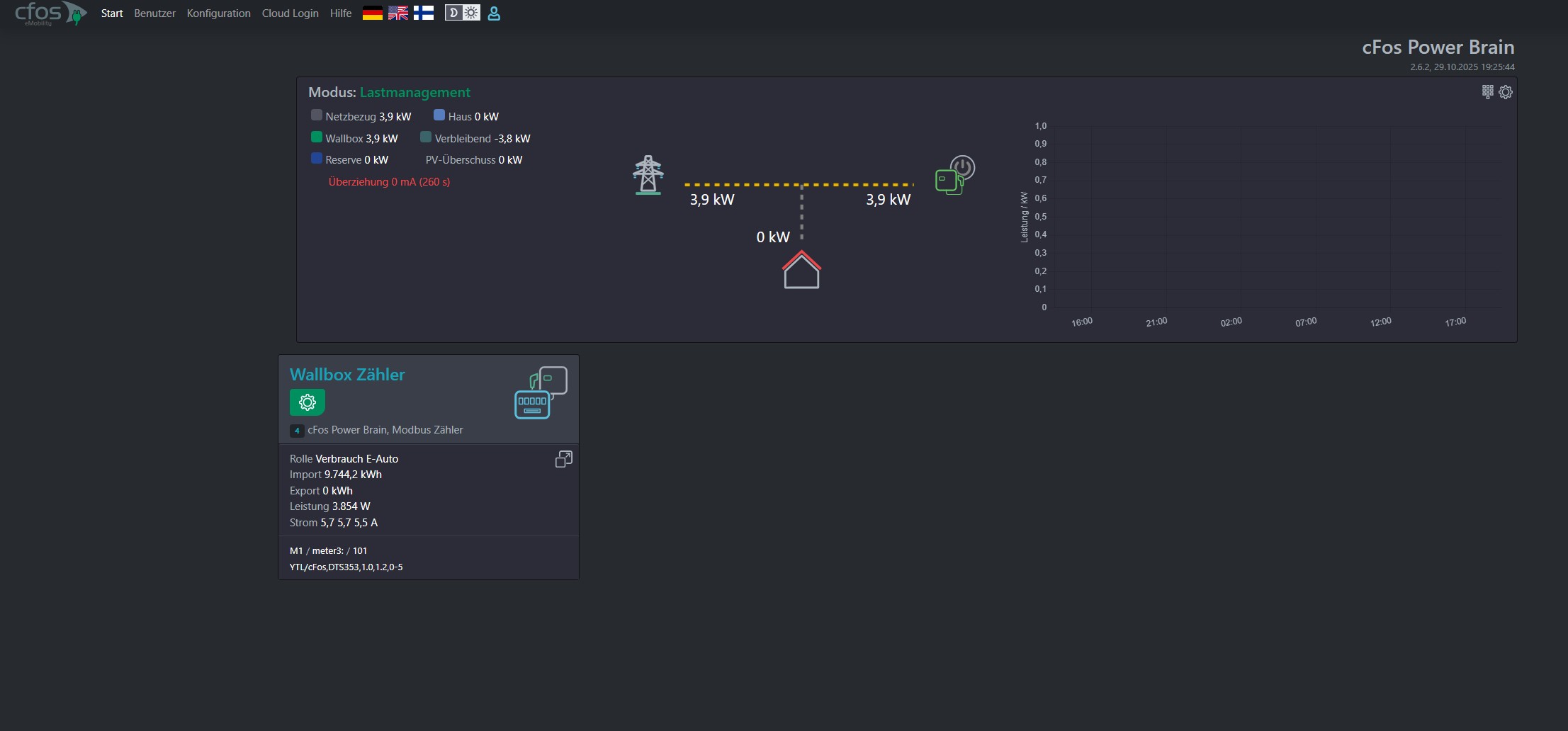Click the power grid pylon icon
This screenshot has height=731, width=1568.
pos(648,175)
